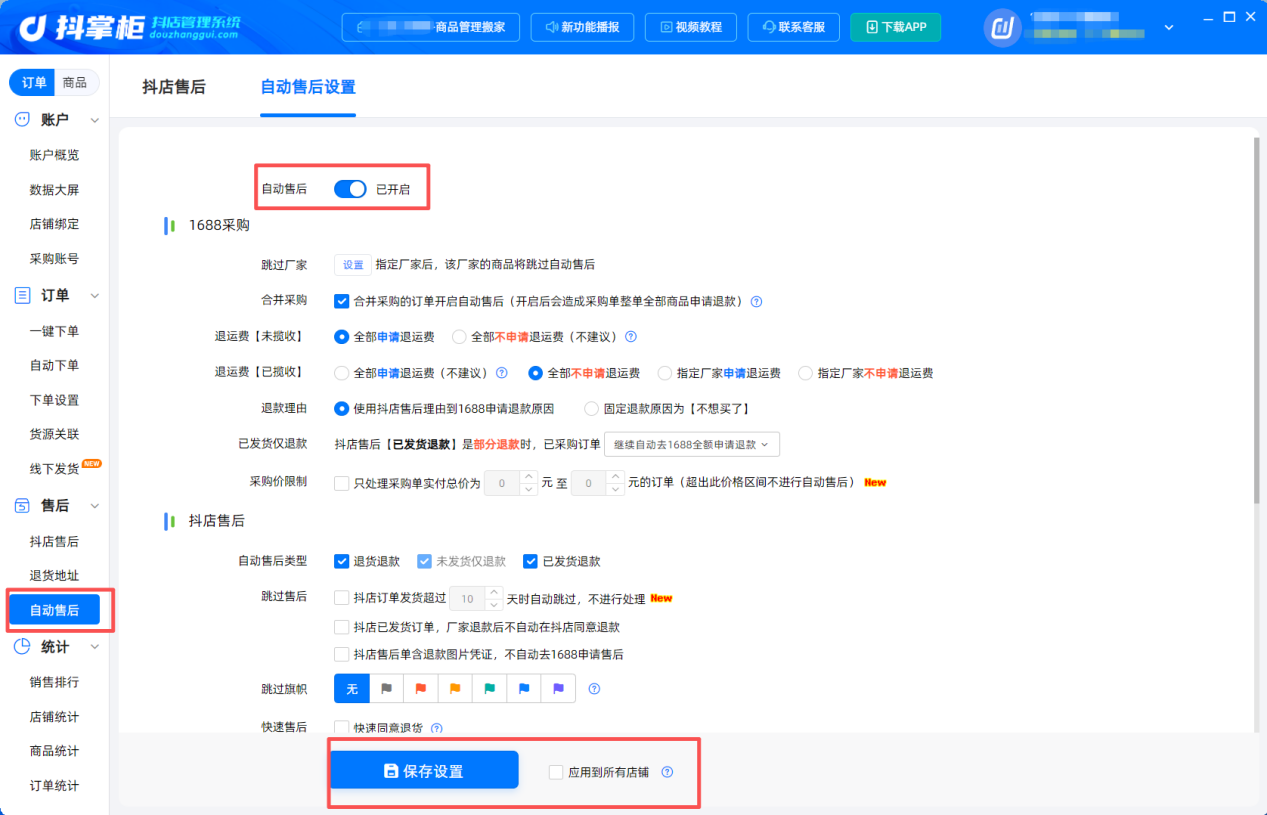Screen dimensions: 1267x815
Task: Select the green flag
Action: pyautogui.click(x=489, y=689)
